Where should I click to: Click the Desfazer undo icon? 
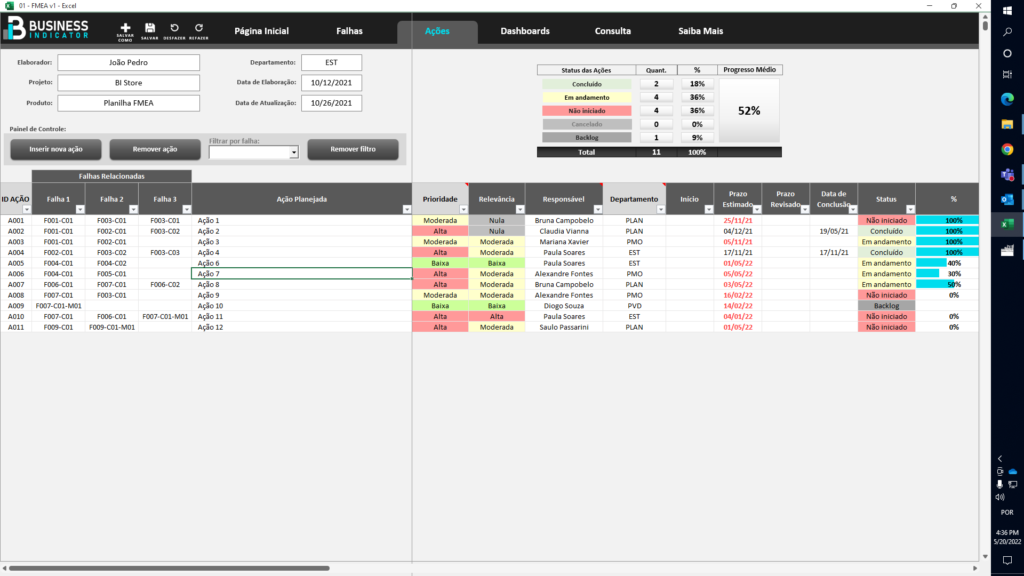click(176, 27)
